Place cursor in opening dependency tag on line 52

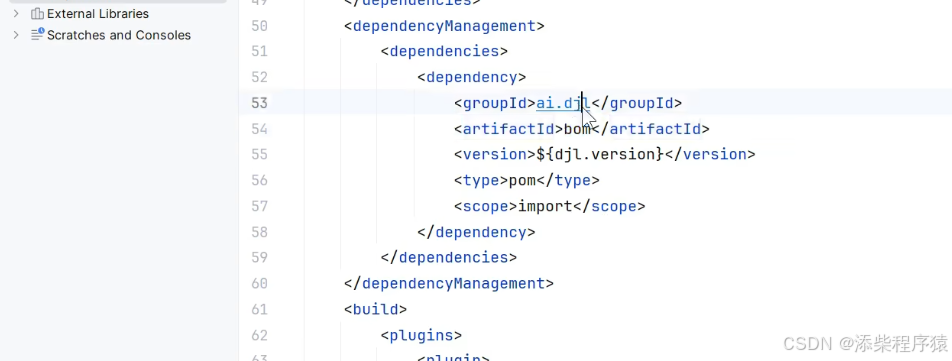pyautogui.click(x=471, y=78)
